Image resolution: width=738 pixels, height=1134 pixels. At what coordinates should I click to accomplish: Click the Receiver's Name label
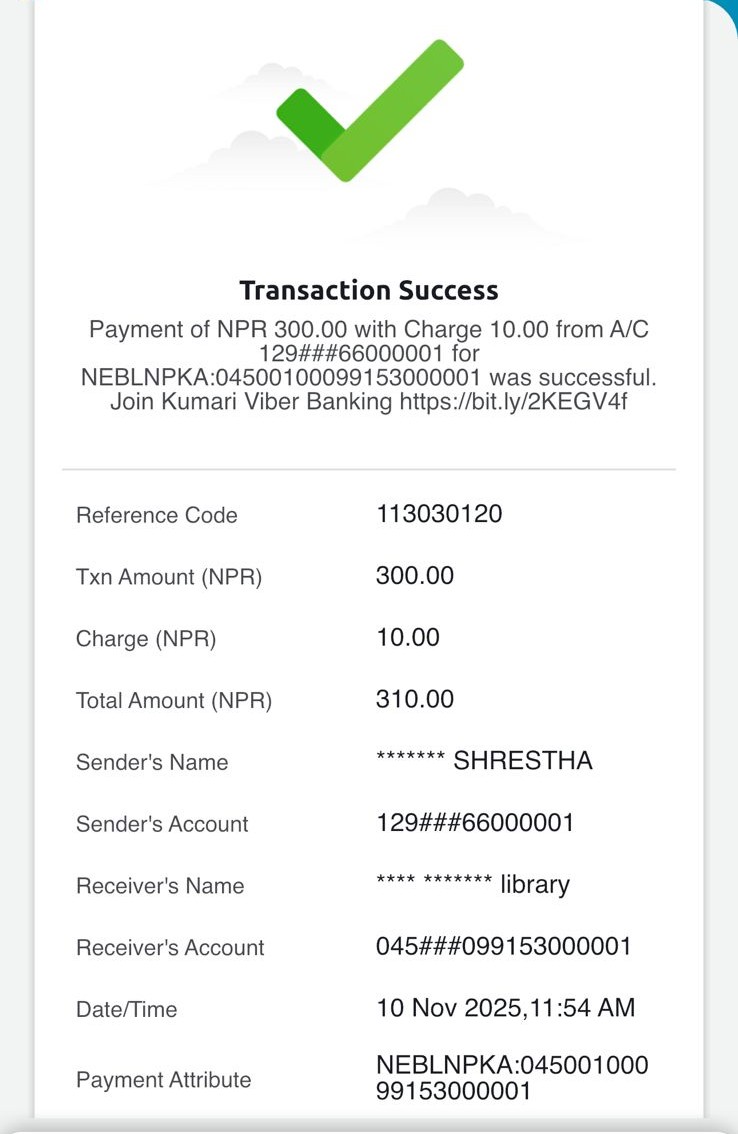(x=160, y=887)
